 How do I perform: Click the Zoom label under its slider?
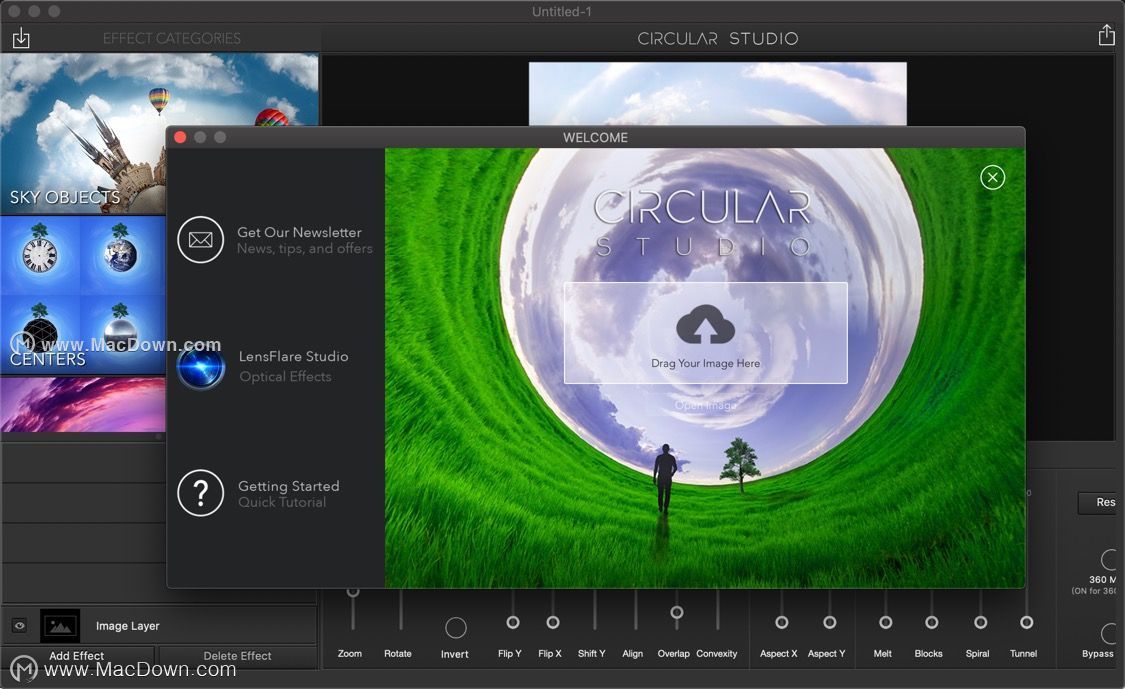point(350,654)
